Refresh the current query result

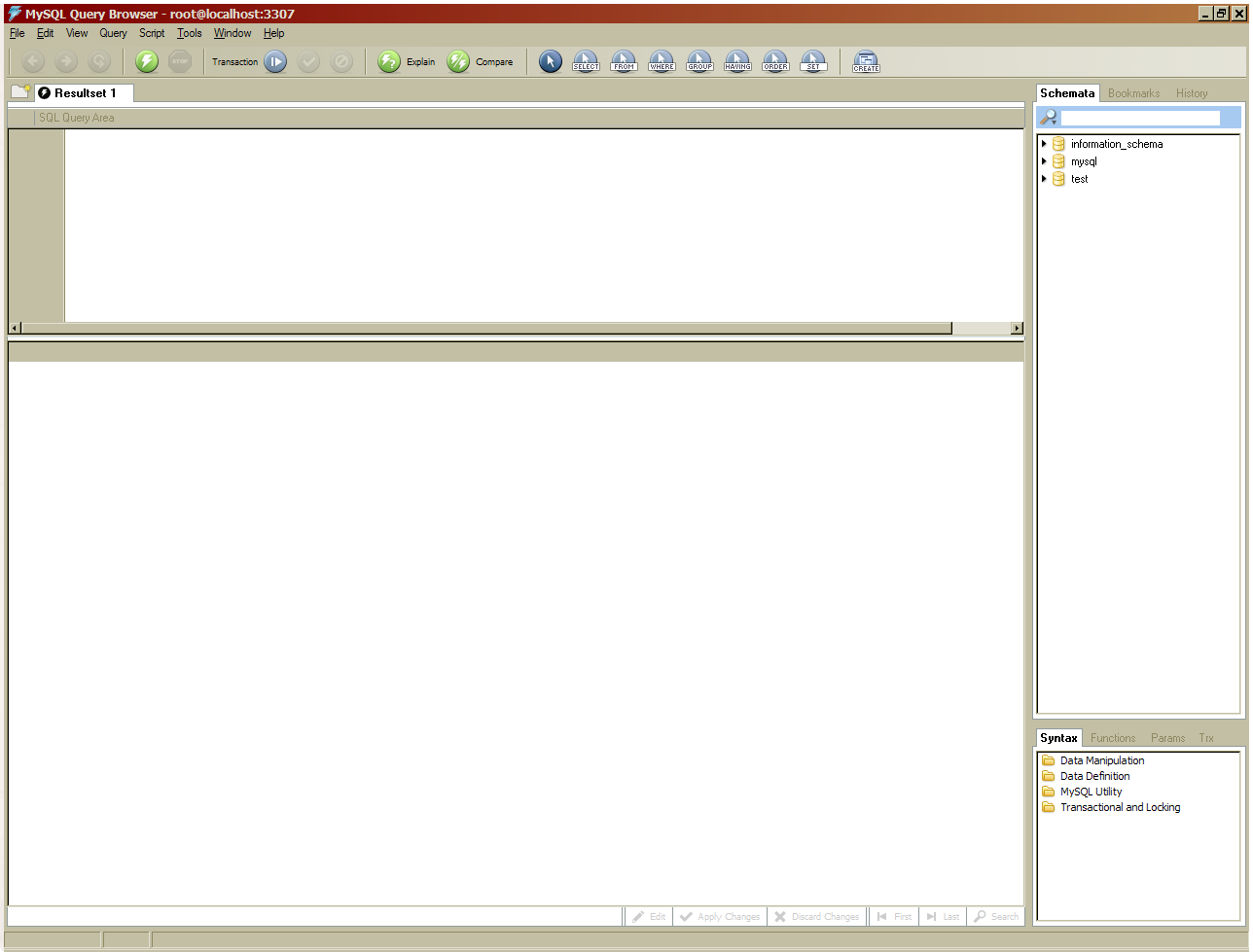[x=99, y=62]
